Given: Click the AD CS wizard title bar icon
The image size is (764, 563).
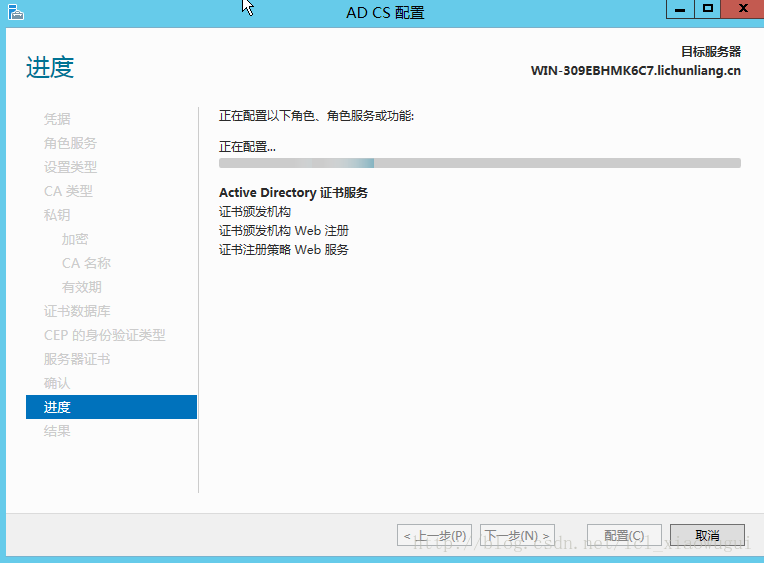Looking at the screenshot, I should pyautogui.click(x=16, y=12).
